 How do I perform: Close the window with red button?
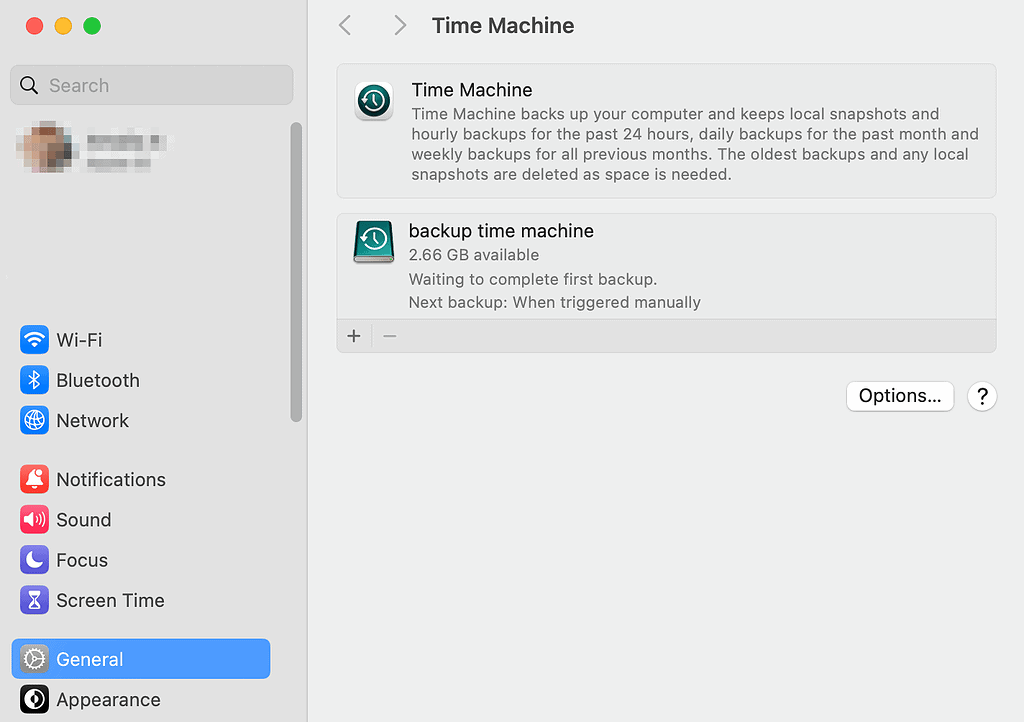pos(35,26)
